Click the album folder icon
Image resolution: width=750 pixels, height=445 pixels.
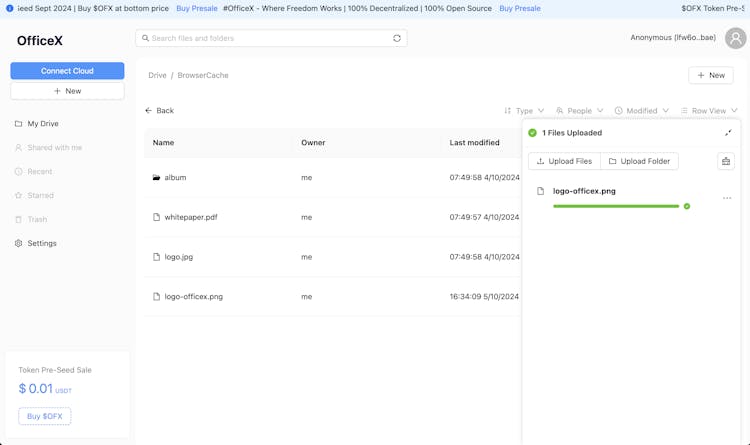tap(156, 177)
